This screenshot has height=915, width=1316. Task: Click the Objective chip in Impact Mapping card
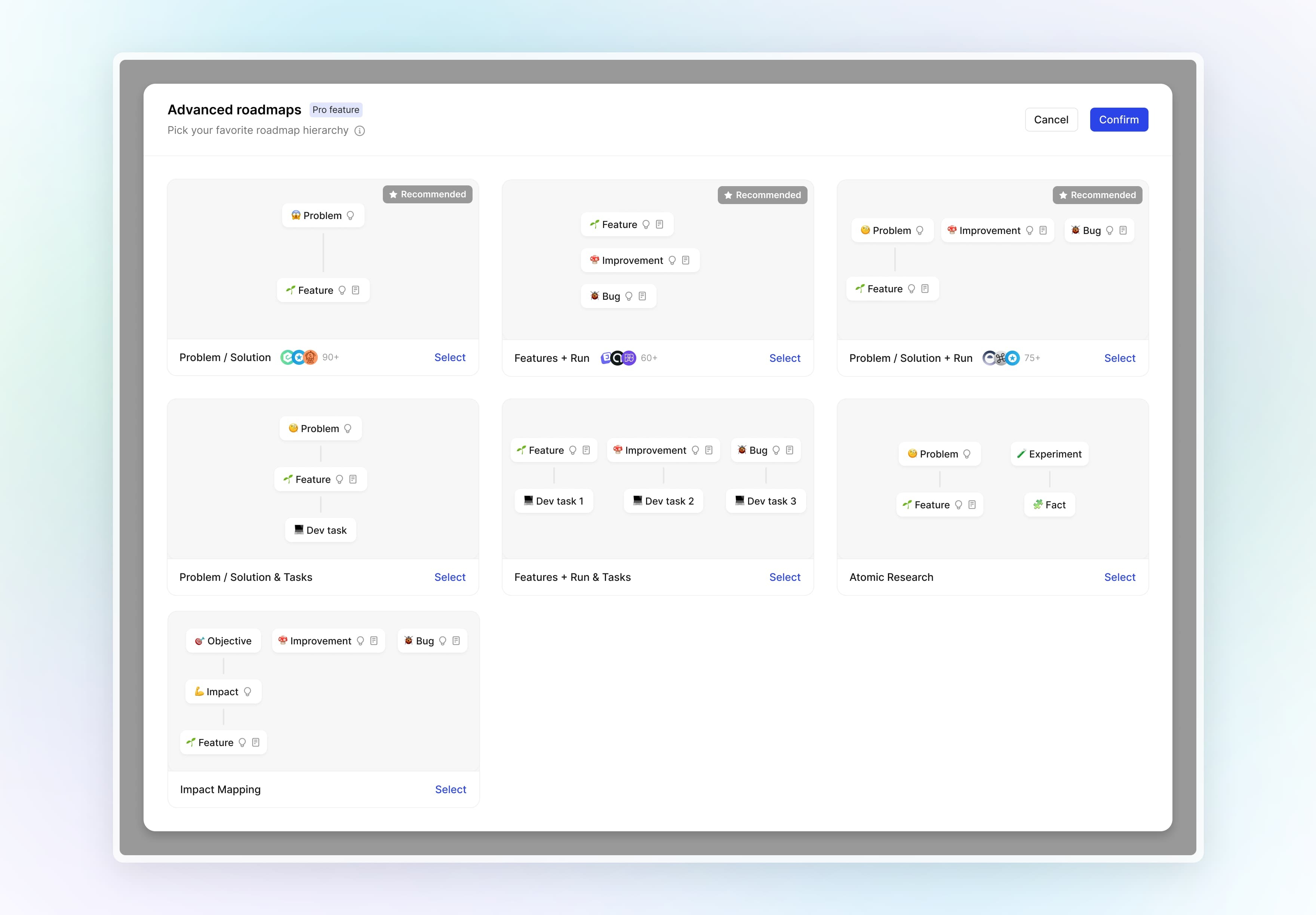pos(224,641)
